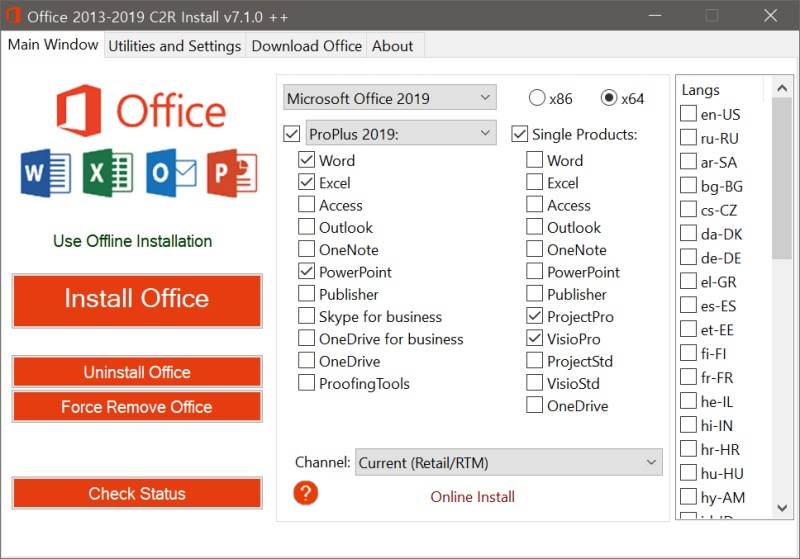The width and height of the screenshot is (800, 559).
Task: Uncheck PowerPoint under ProPlus 2019
Action: tap(306, 271)
